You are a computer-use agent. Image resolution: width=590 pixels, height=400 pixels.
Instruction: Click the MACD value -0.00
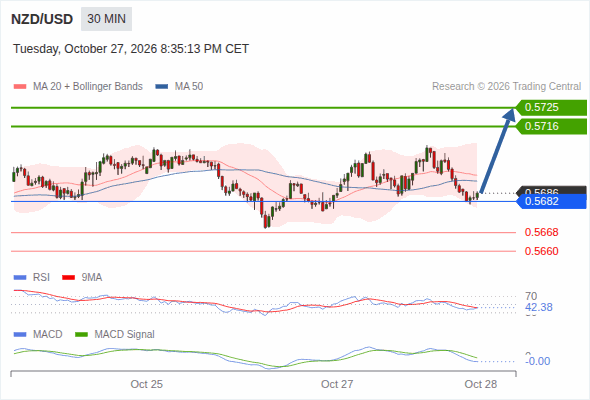538,361
